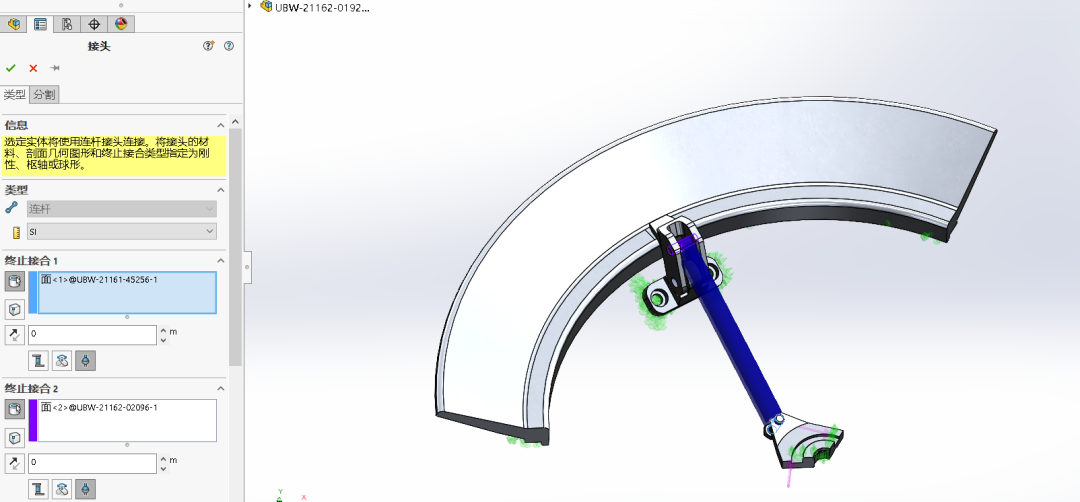This screenshot has width=1080, height=502.
Task: Collapse the 终止接合 1 section
Action: pos(220,261)
